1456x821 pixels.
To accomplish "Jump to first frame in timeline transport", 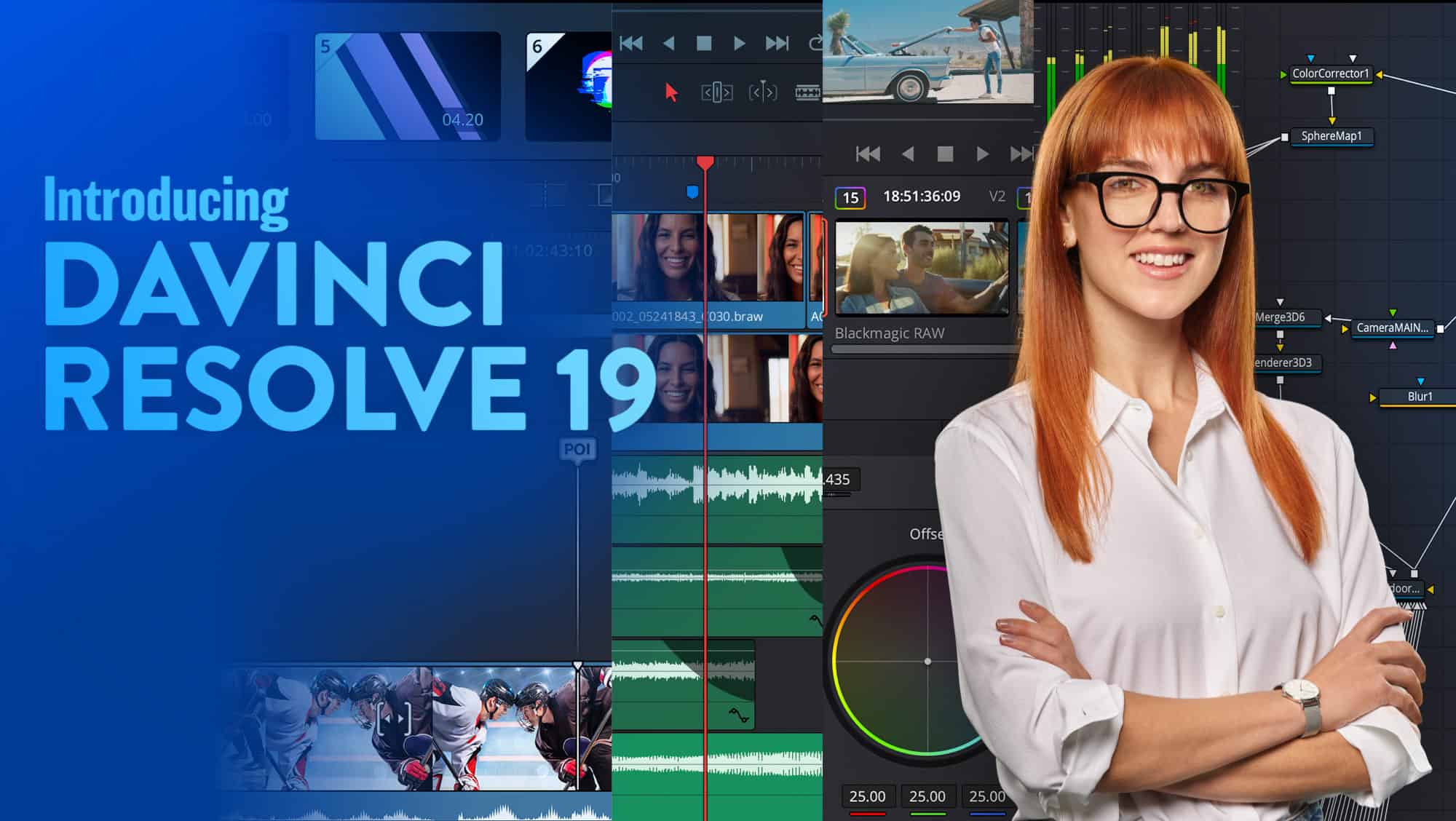I will [x=631, y=44].
